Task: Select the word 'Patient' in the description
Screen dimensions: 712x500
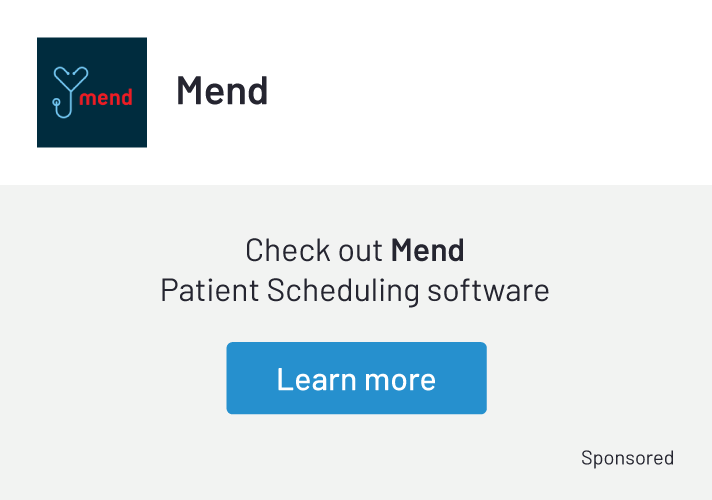Action: click(209, 291)
